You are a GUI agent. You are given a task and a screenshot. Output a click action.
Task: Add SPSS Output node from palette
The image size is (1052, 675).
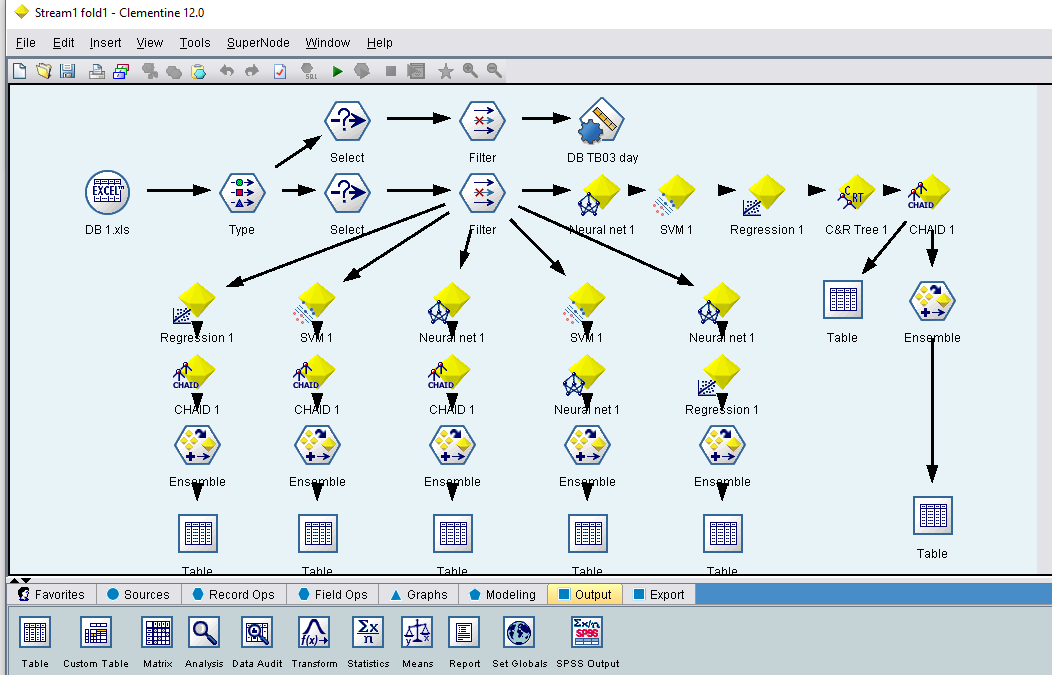tap(587, 633)
